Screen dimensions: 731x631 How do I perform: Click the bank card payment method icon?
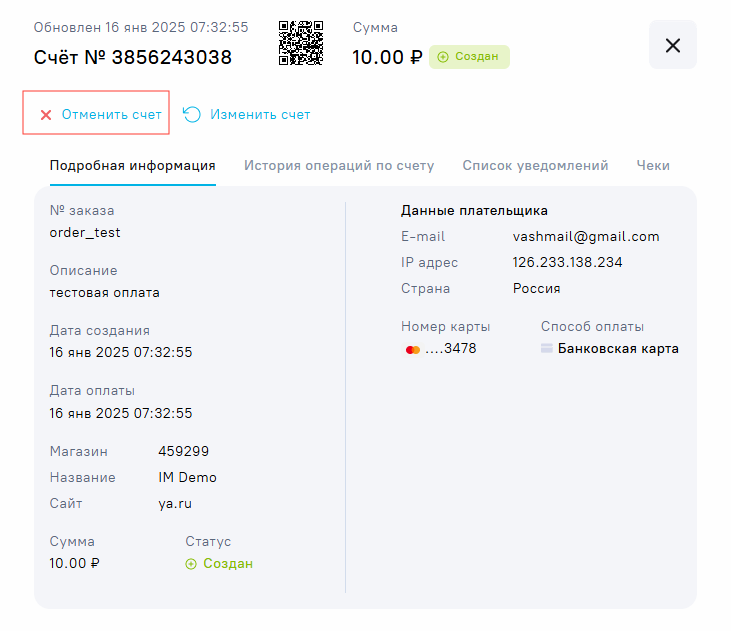(546, 349)
